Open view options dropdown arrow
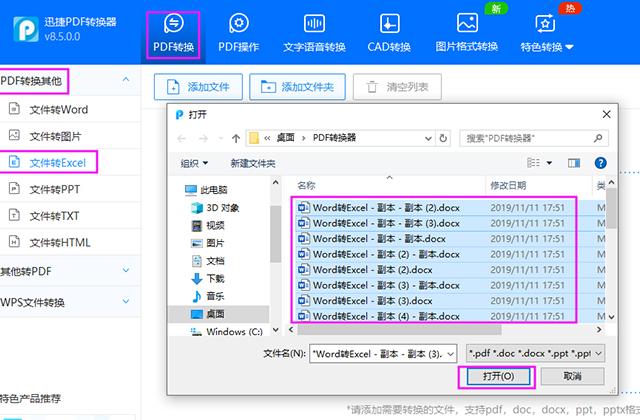Image resolution: width=640 pixels, height=420 pixels. coord(549,163)
